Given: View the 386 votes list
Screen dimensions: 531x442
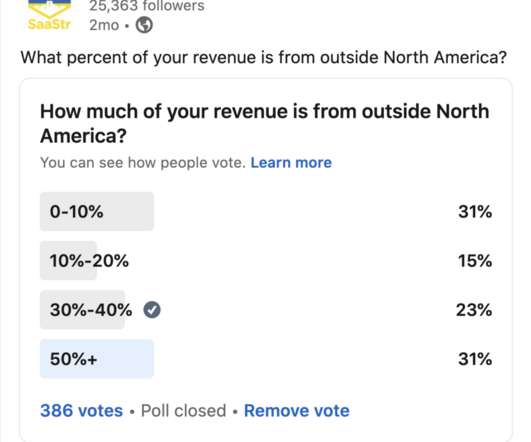Looking at the screenshot, I should 81,411.
